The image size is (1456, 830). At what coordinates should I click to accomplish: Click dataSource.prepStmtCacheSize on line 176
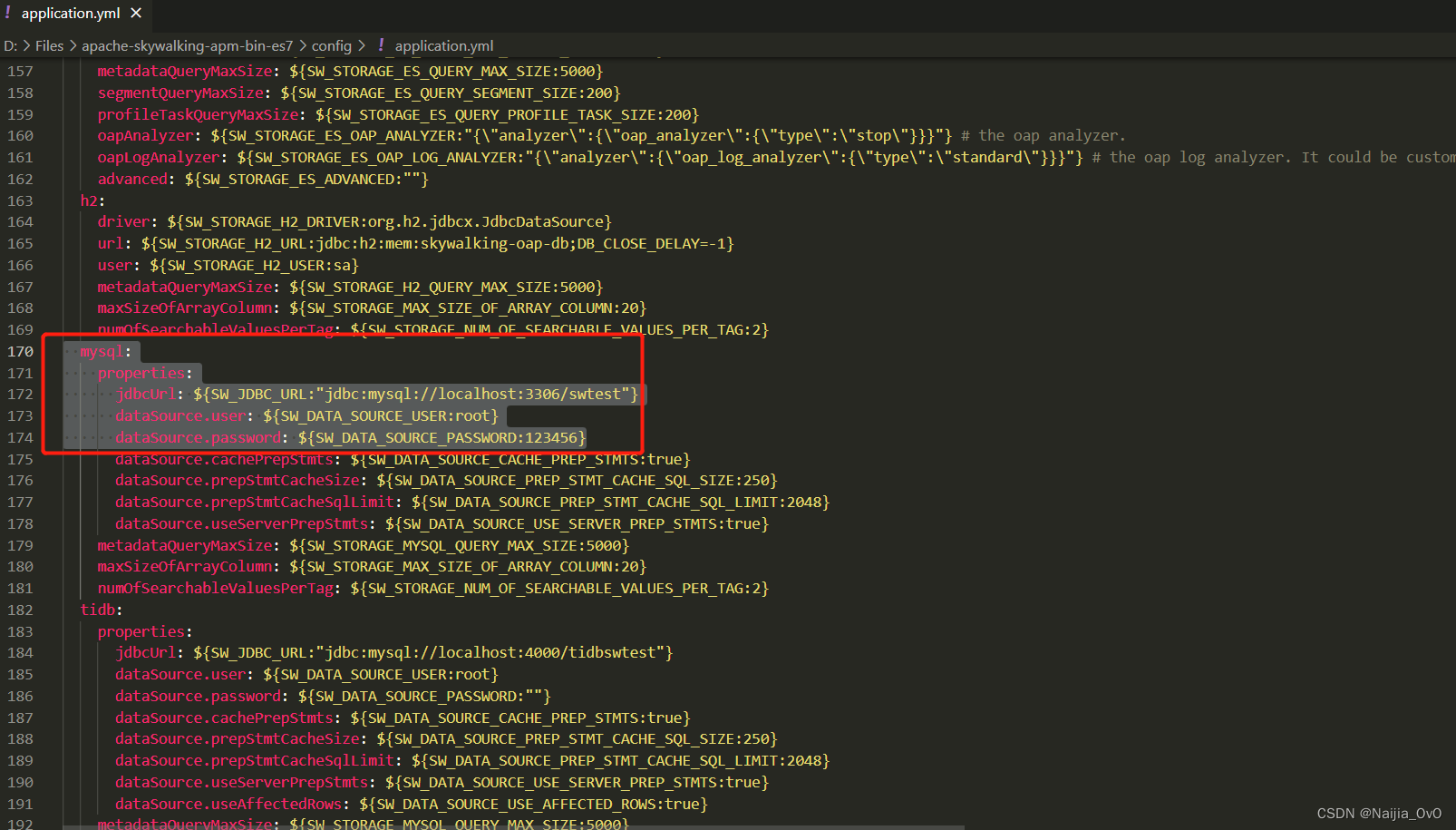point(238,480)
